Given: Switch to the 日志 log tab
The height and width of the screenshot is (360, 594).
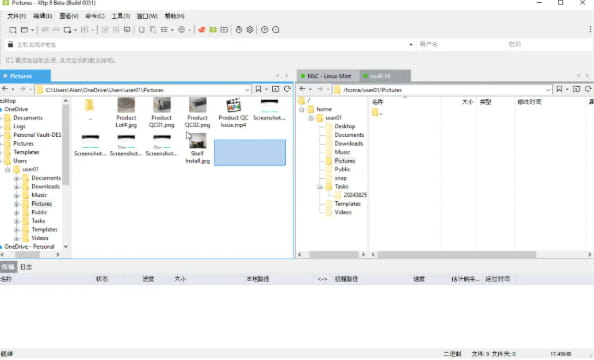Looking at the screenshot, I should (x=26, y=267).
